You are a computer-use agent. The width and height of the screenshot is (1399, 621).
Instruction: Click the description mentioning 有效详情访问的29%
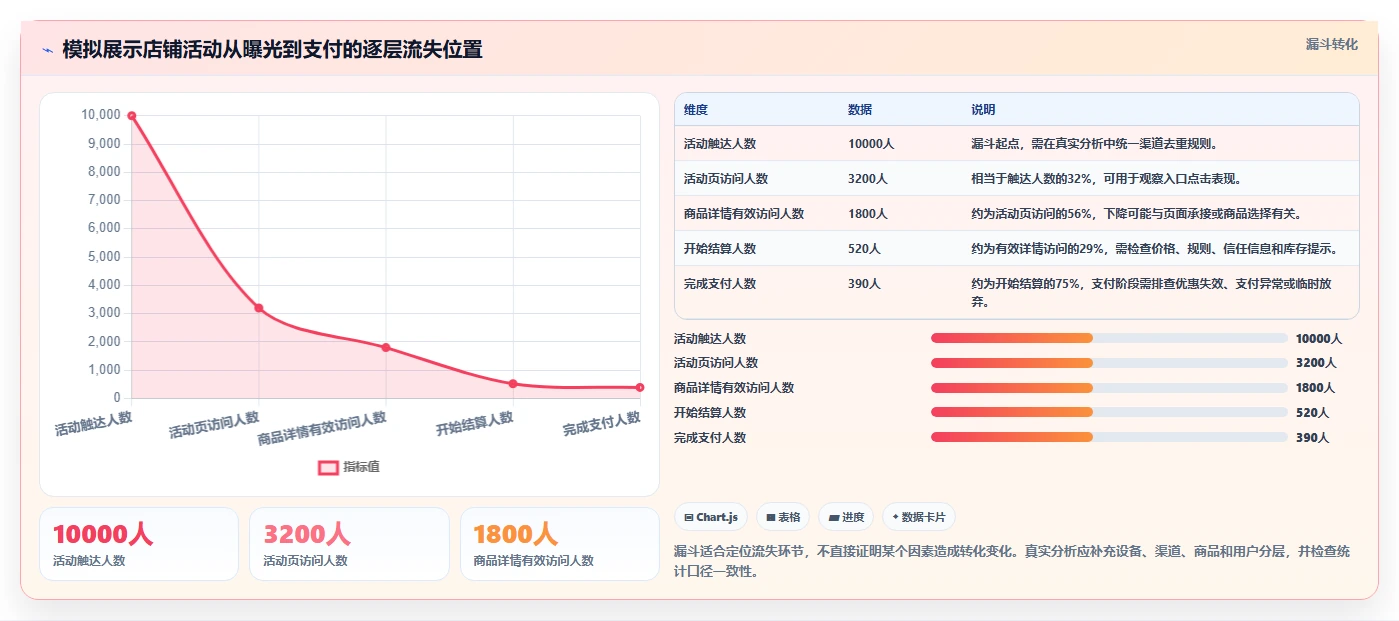pos(1155,249)
